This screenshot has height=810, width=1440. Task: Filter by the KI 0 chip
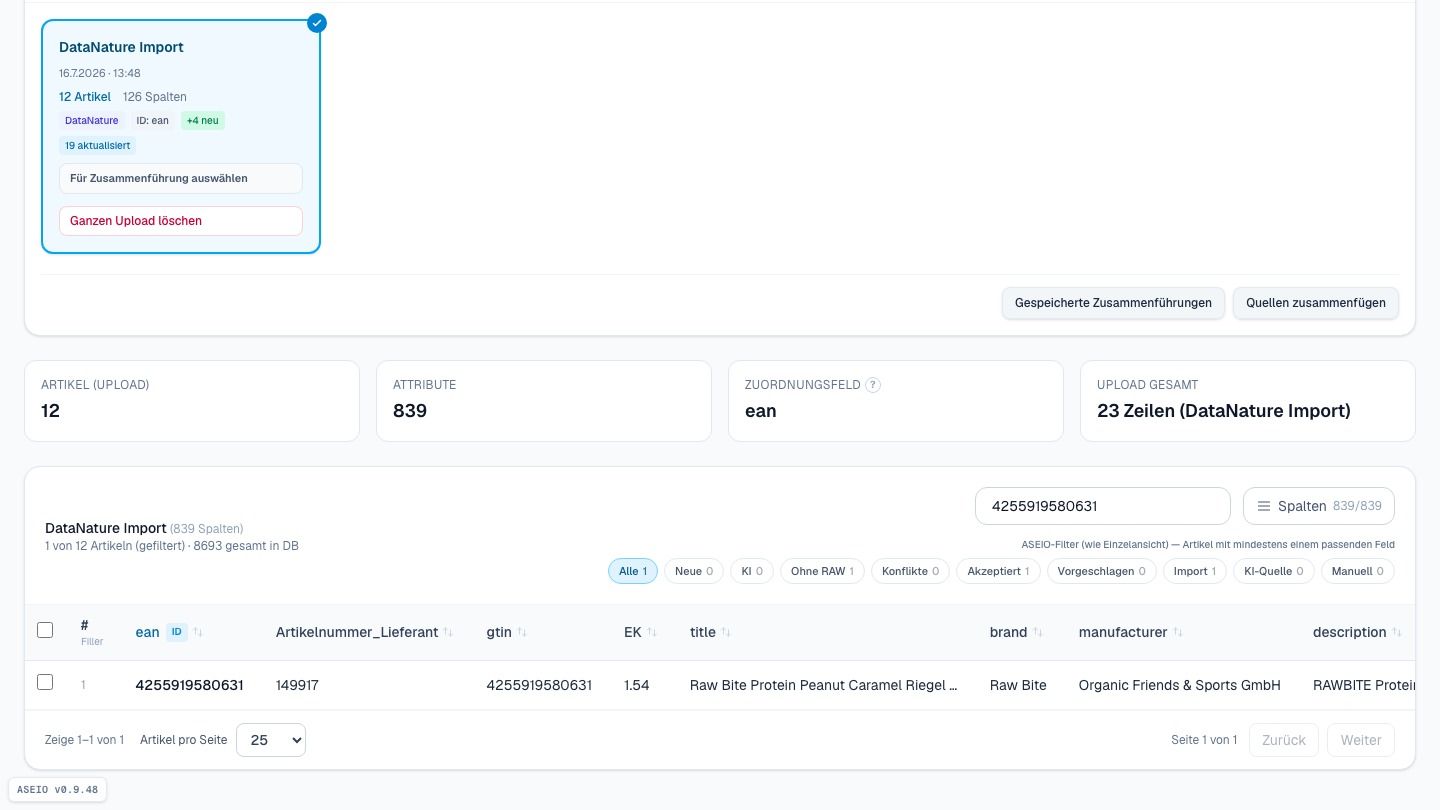point(752,571)
